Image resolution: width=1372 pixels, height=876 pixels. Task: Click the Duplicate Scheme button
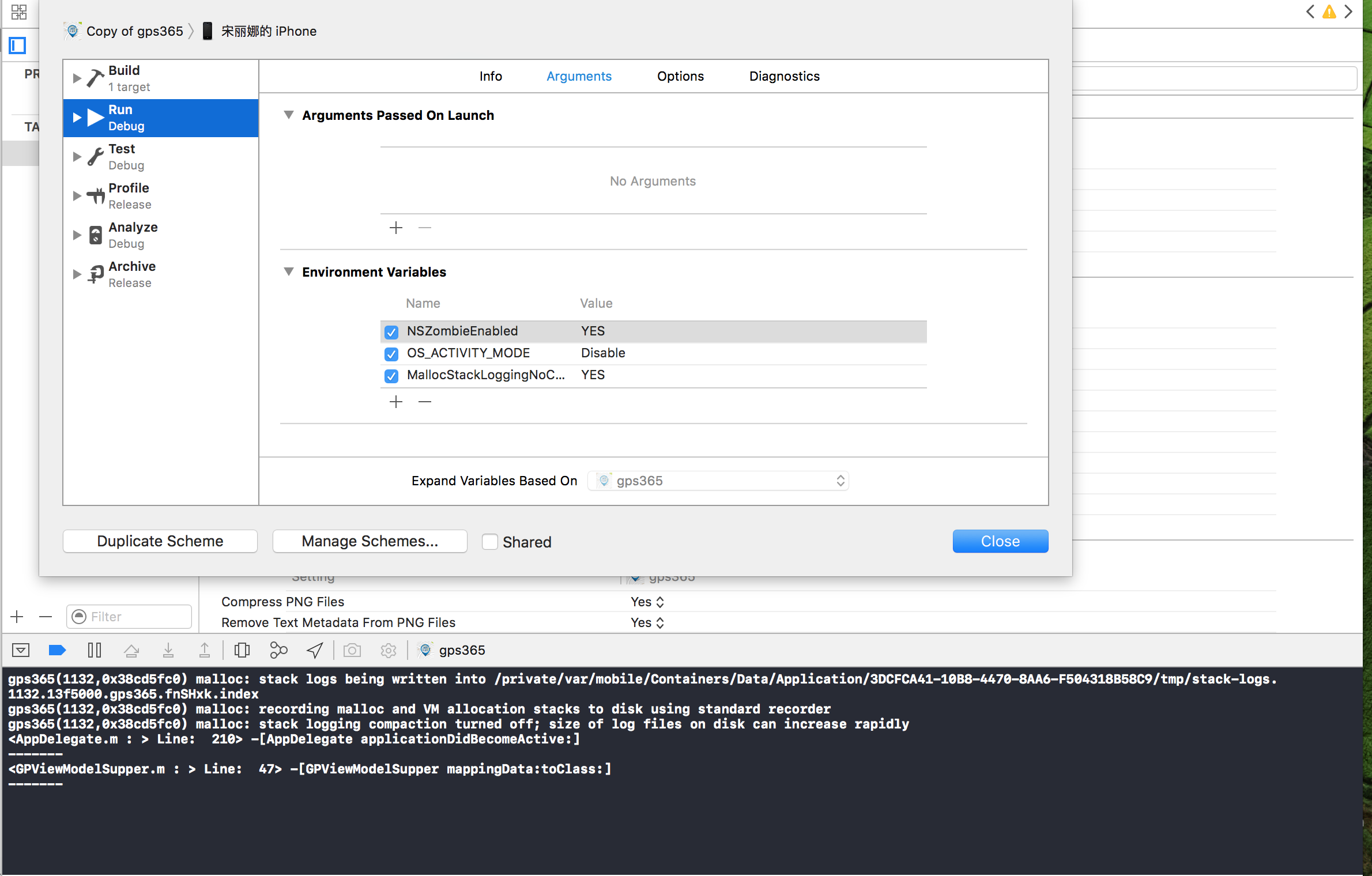tap(160, 541)
